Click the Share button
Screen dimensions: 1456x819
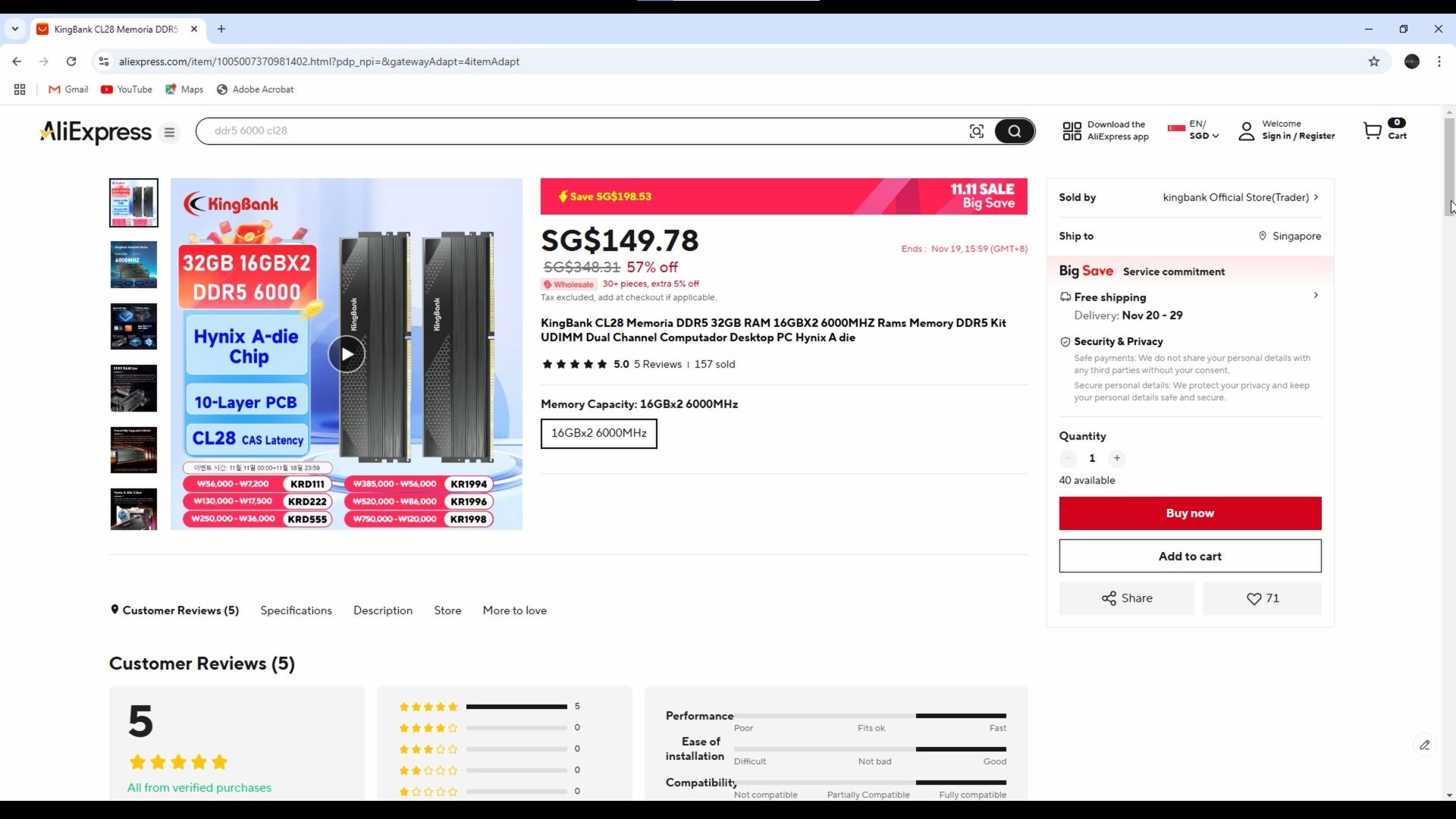pos(1126,598)
